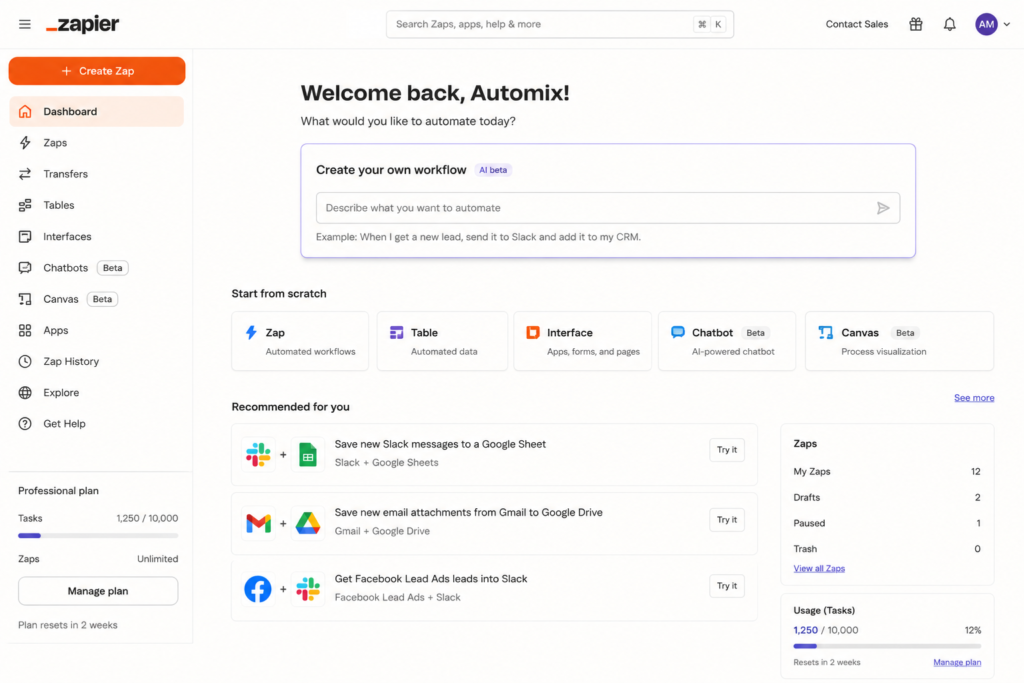Click the Slack icon in Facebook Lead Ads row
This screenshot has width=1024, height=683.
308,589
